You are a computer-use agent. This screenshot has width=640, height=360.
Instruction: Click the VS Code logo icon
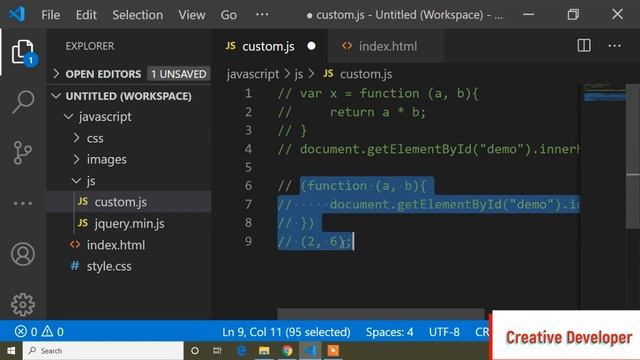(17, 15)
